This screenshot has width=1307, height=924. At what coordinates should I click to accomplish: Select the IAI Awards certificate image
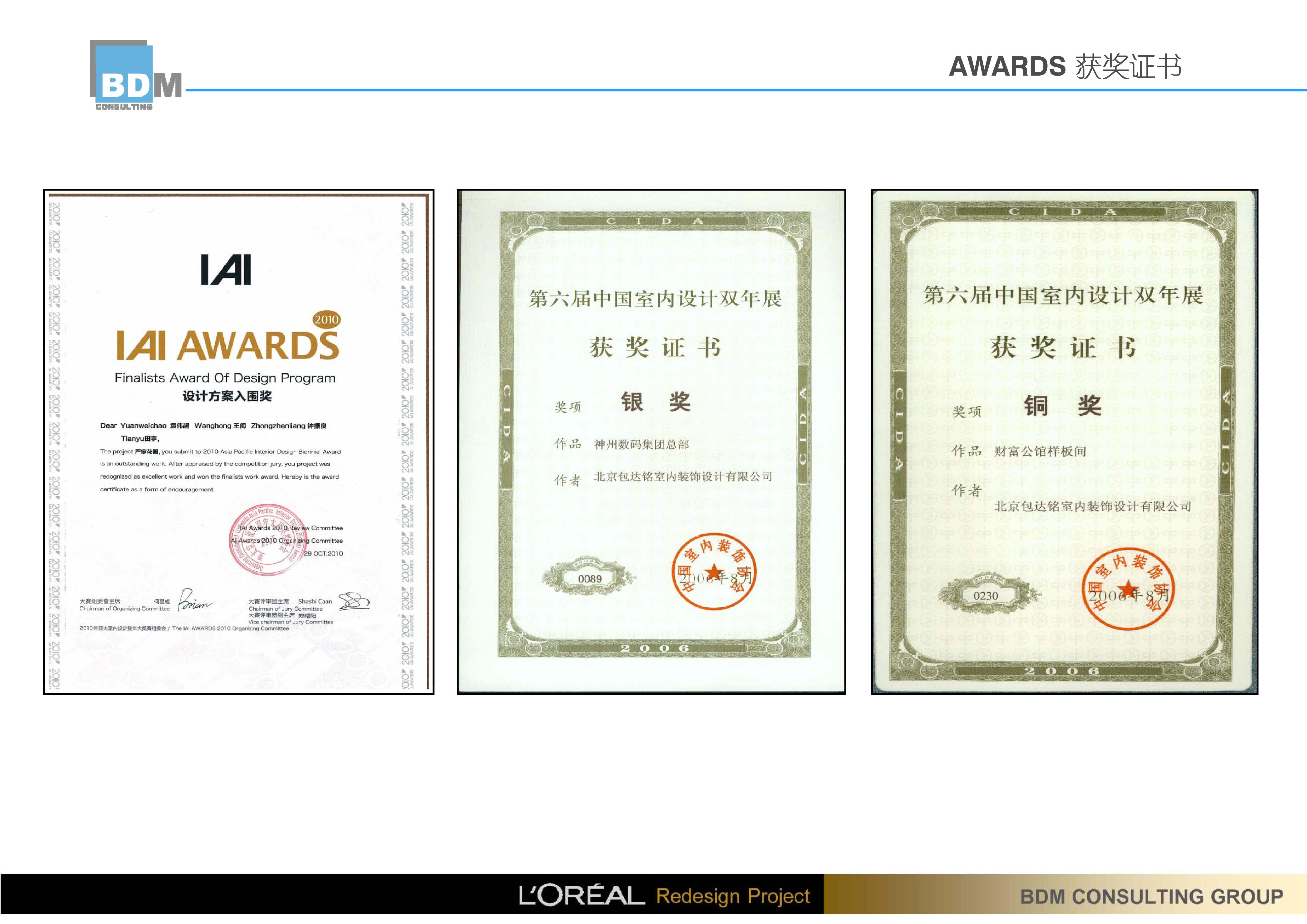pos(239,442)
